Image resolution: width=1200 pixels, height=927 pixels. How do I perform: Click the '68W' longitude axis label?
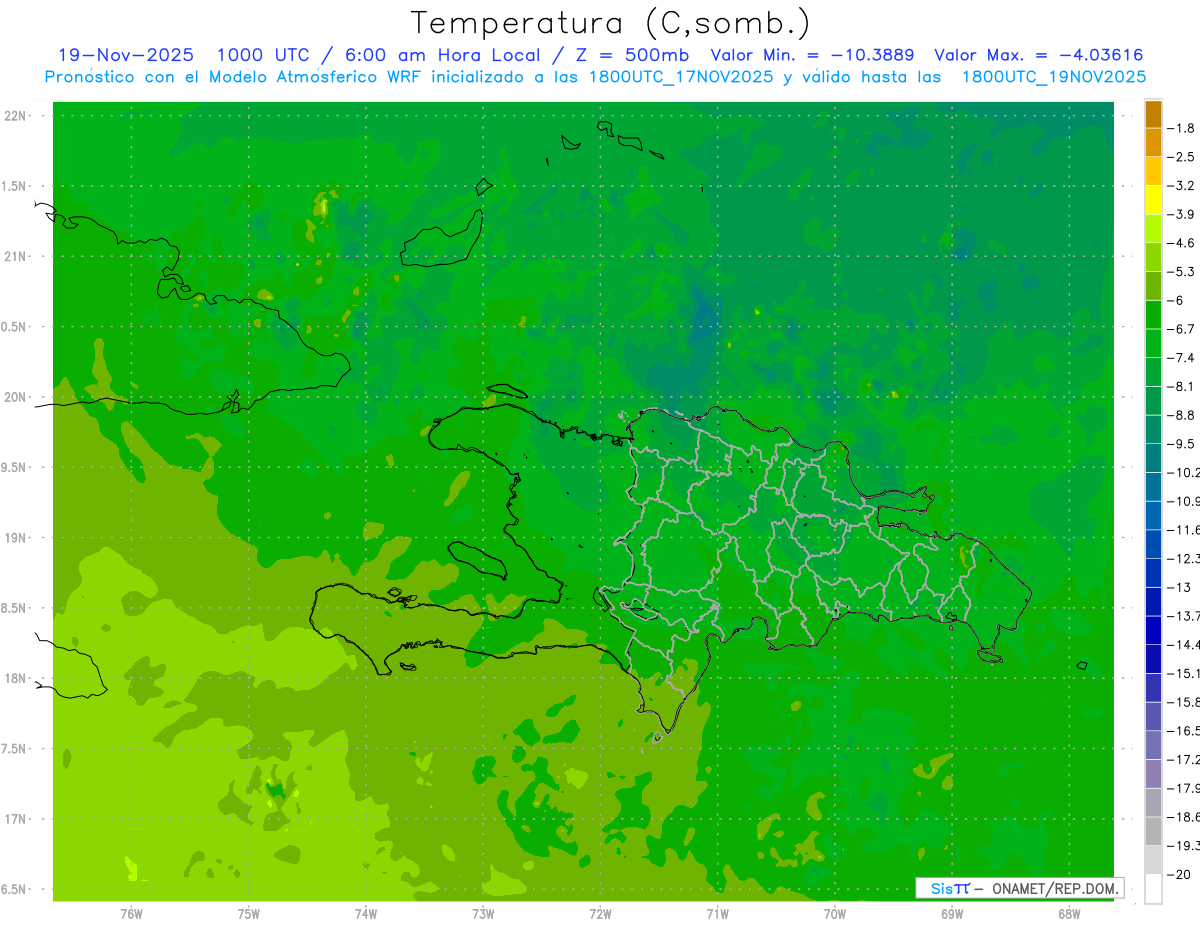1069,913
